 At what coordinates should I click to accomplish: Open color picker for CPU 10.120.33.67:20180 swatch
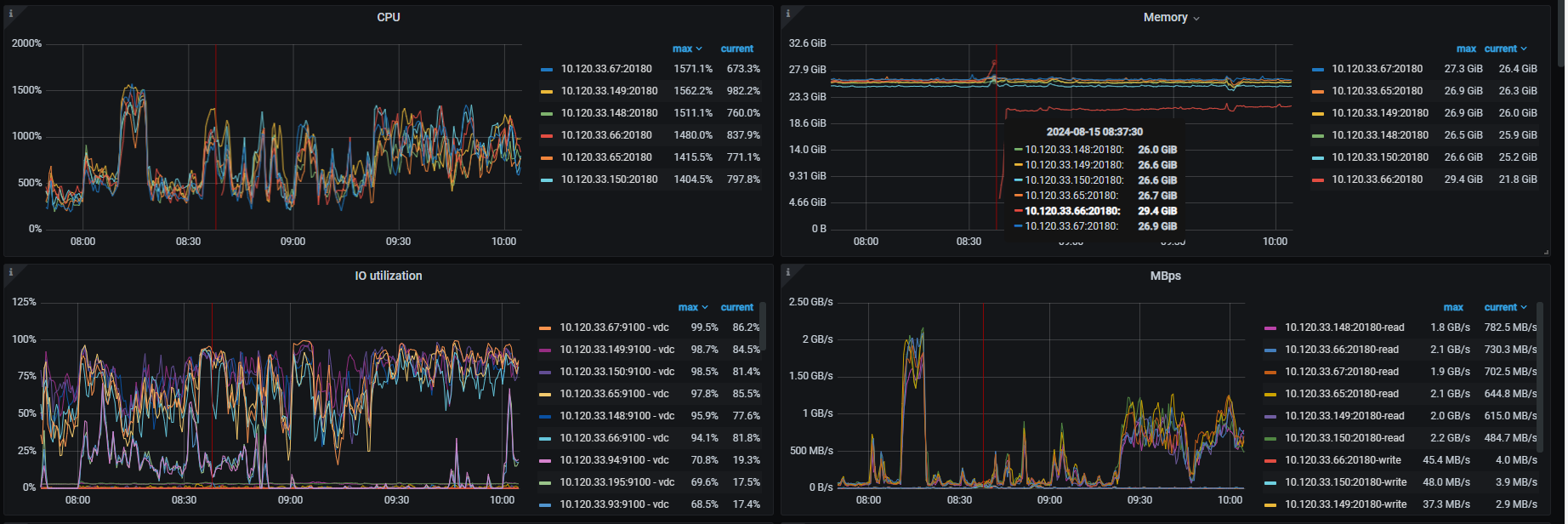[547, 69]
